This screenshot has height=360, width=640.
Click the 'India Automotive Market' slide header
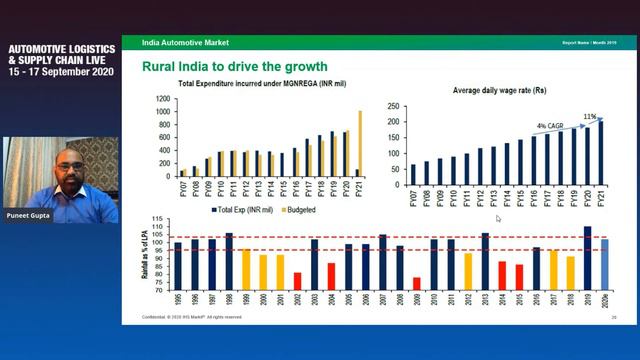point(185,42)
